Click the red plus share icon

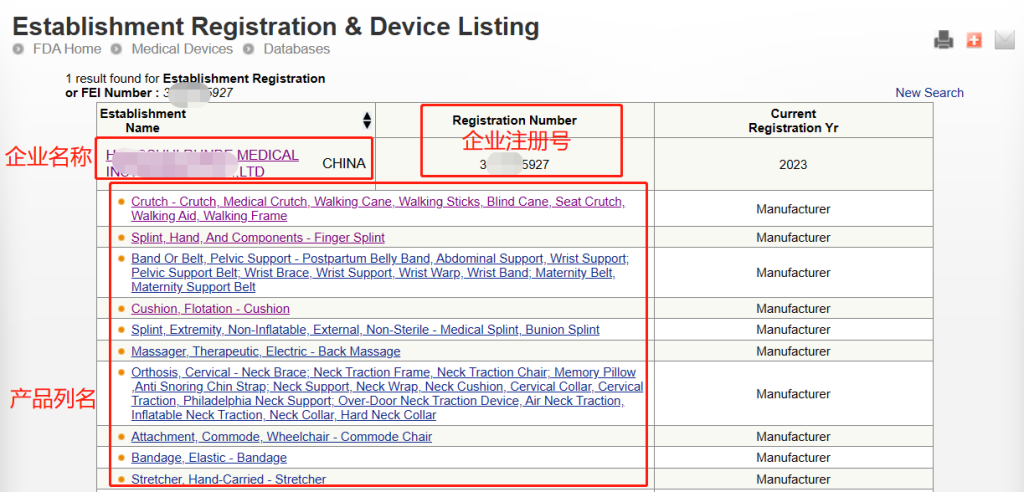pyautogui.click(x=973, y=40)
